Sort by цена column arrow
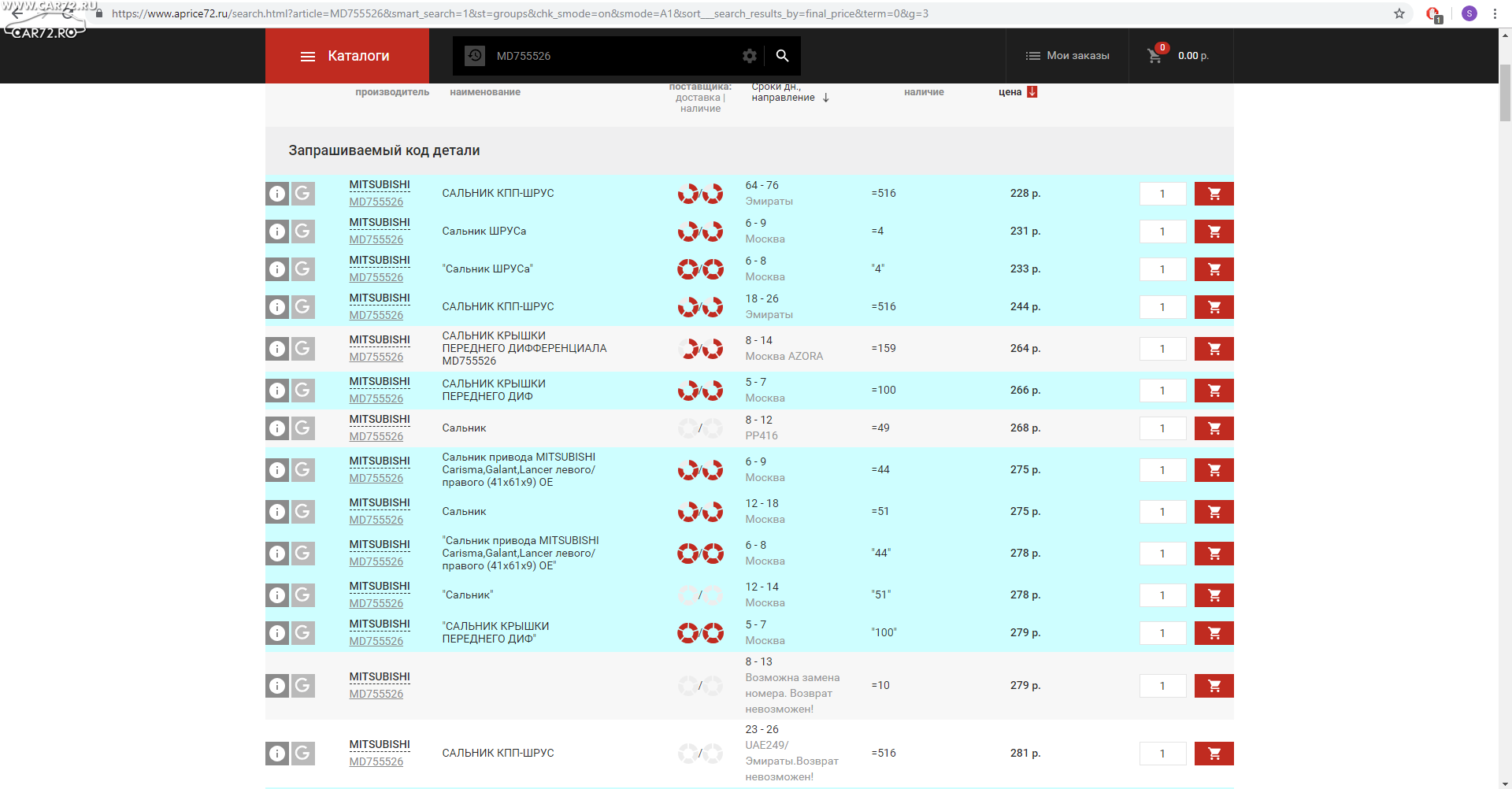The height and width of the screenshot is (789, 1512). click(1032, 92)
